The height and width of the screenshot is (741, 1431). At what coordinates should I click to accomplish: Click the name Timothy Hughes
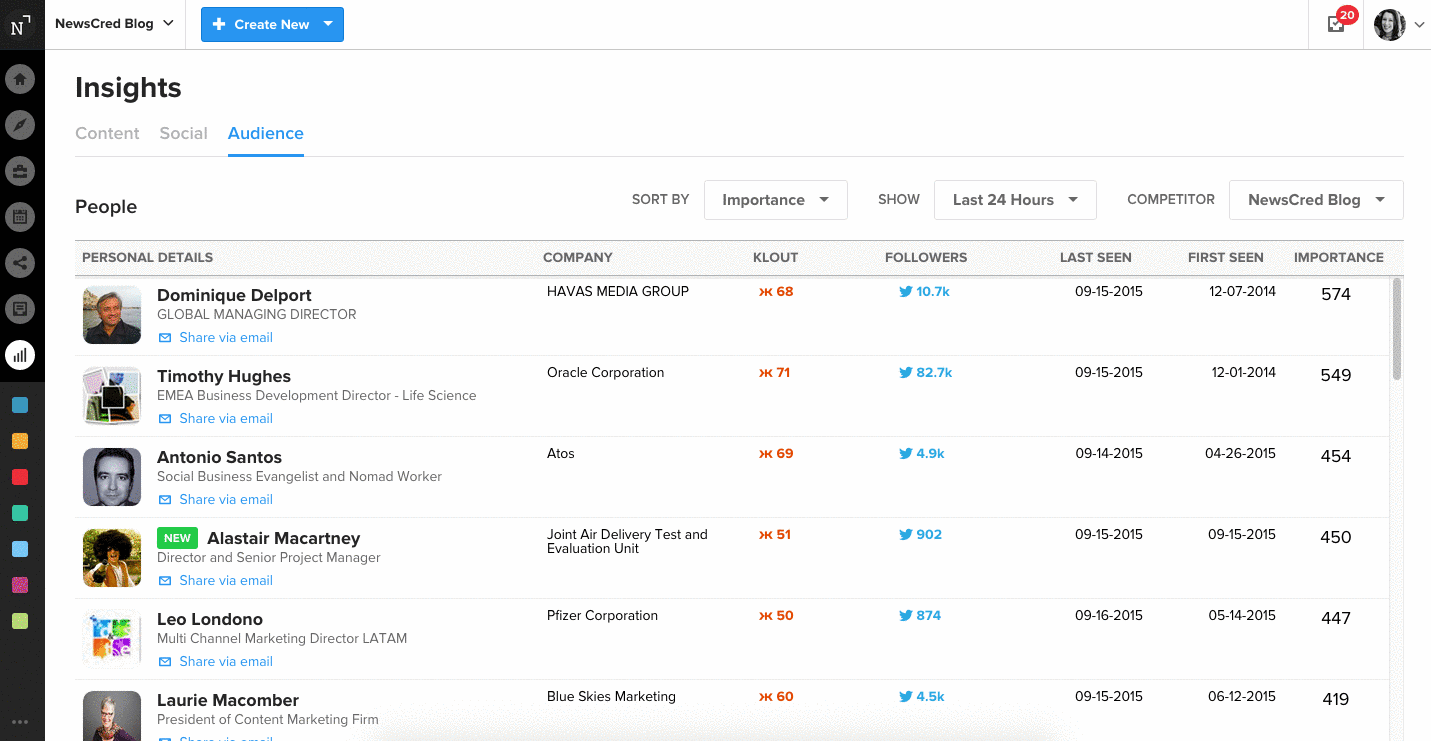tap(224, 376)
